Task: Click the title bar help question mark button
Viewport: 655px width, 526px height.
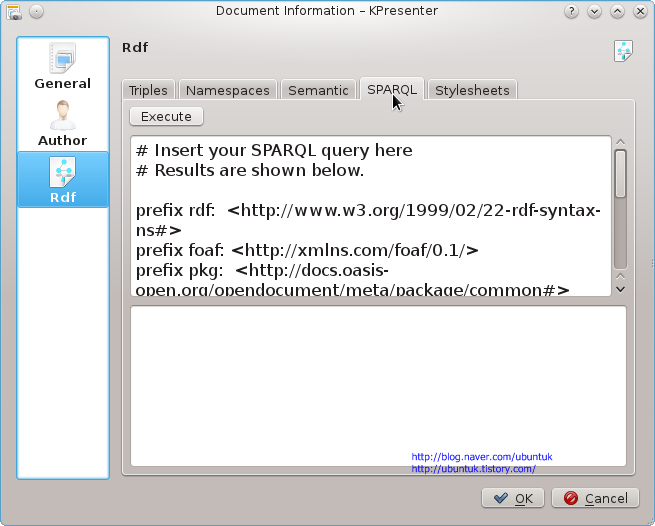Action: pyautogui.click(x=571, y=11)
